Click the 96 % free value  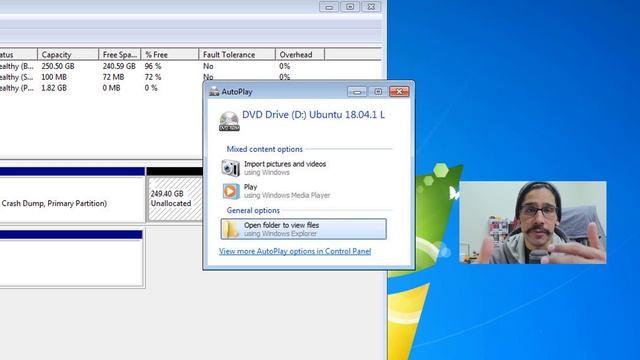[153, 66]
